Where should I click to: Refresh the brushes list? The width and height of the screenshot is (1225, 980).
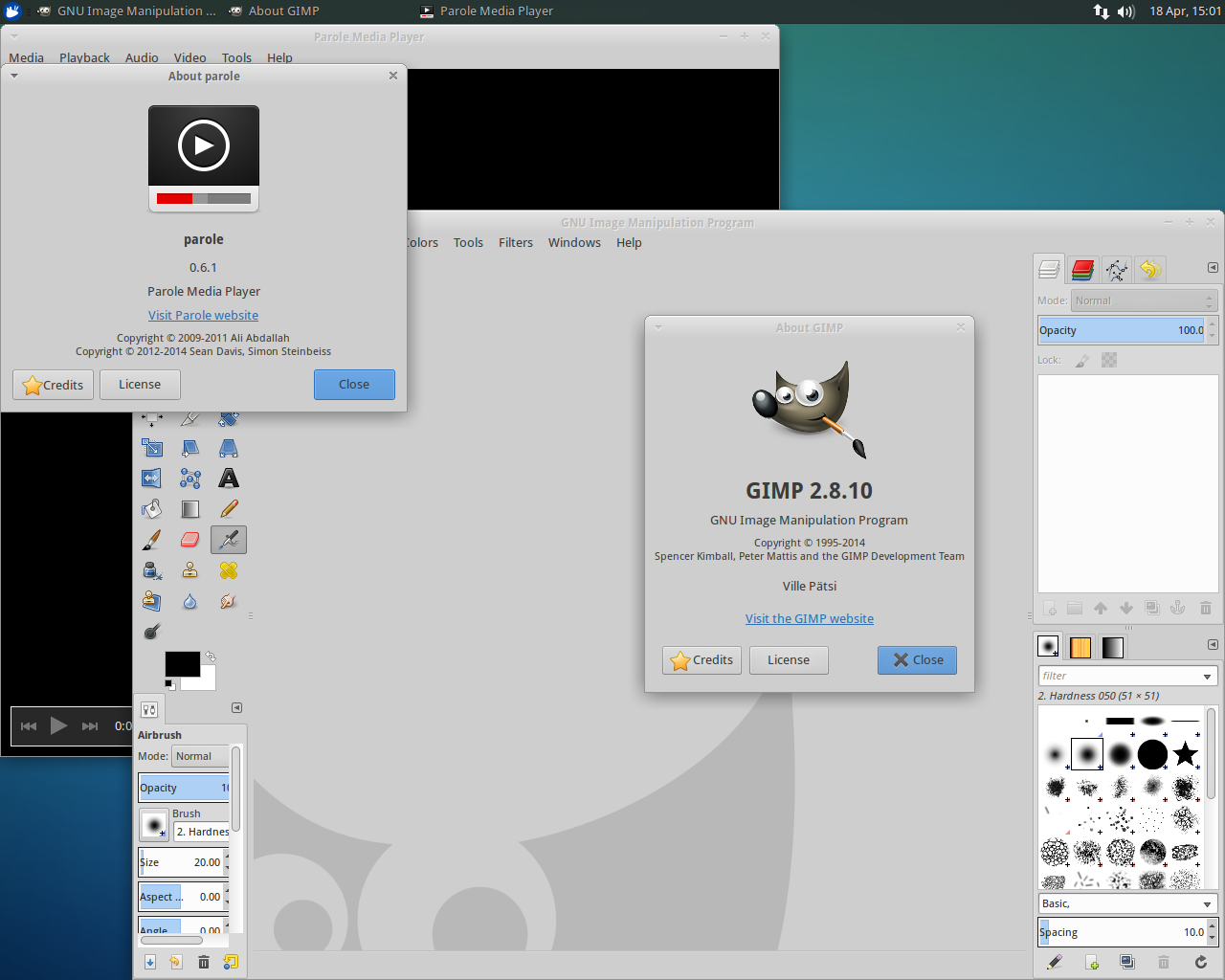[1200, 962]
